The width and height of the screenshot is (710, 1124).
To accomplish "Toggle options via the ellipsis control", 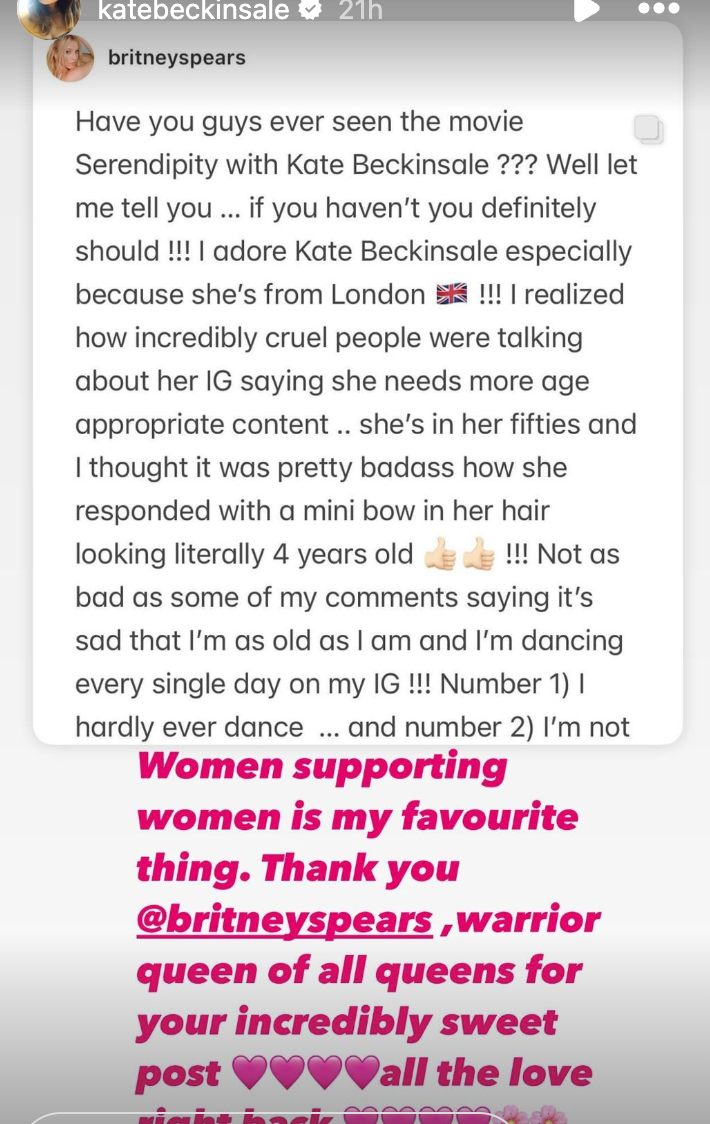I will (x=654, y=12).
